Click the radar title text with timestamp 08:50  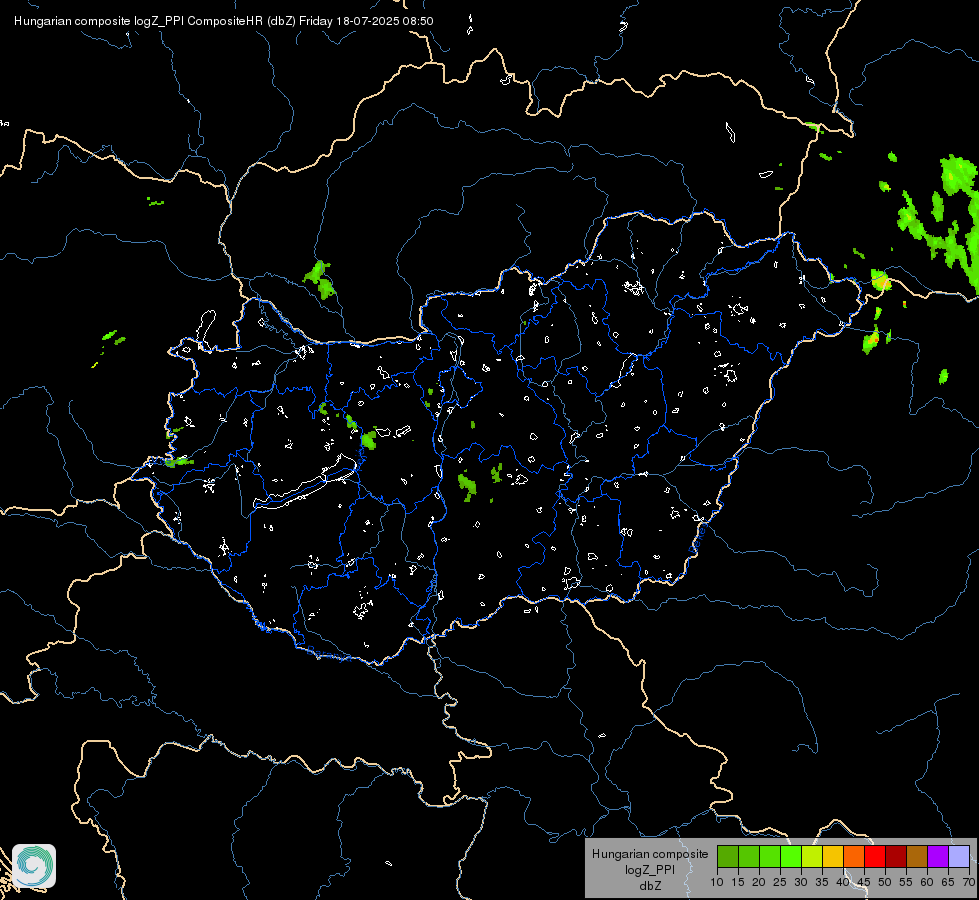pos(224,21)
